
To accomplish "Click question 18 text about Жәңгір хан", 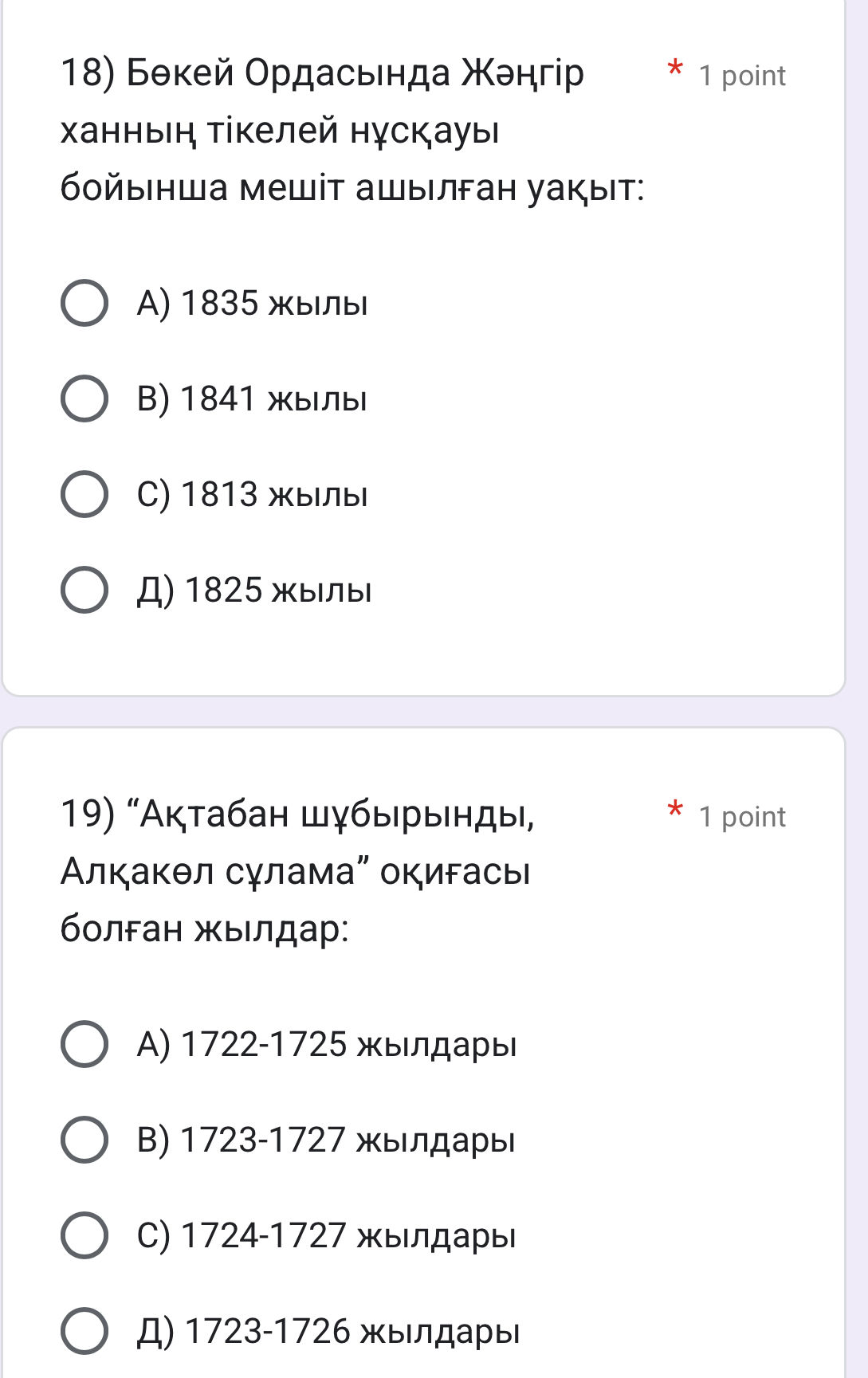I will 351,131.
